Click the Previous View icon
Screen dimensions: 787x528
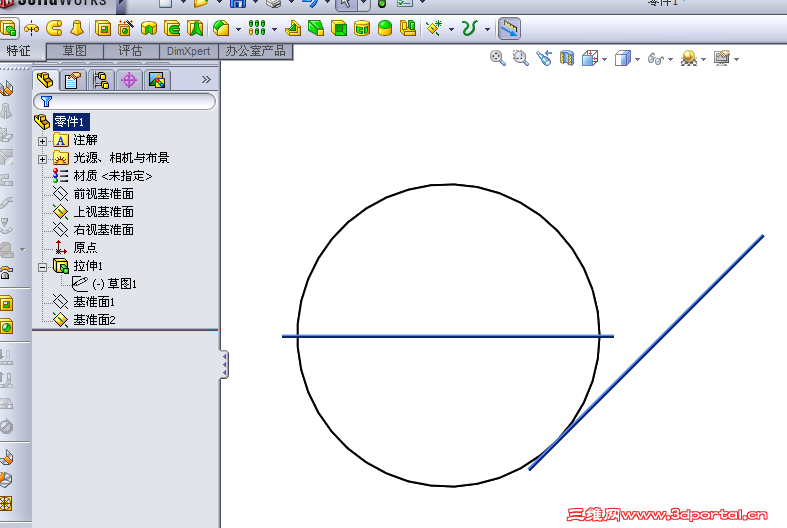tap(544, 58)
